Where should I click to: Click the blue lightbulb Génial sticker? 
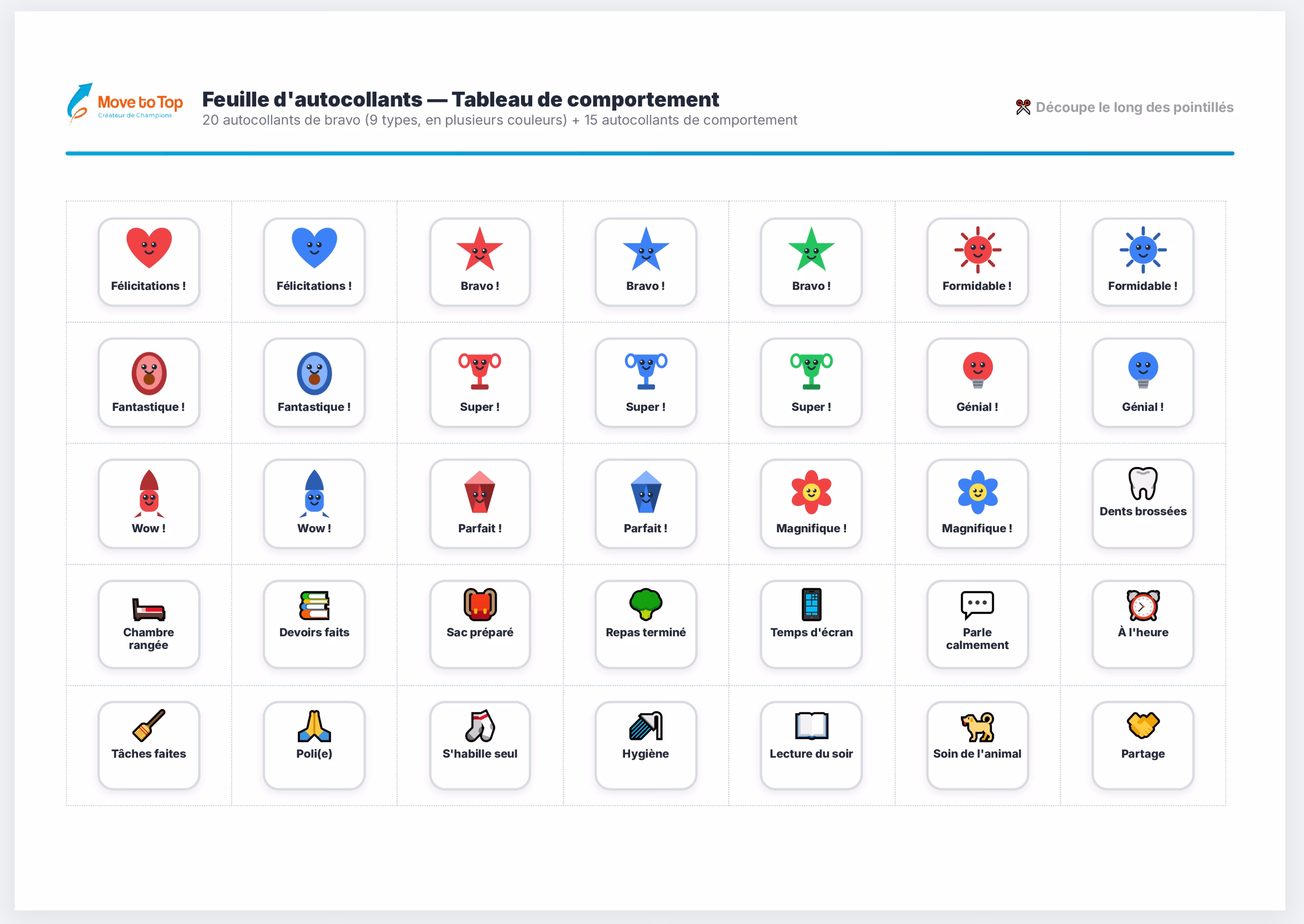(1143, 383)
